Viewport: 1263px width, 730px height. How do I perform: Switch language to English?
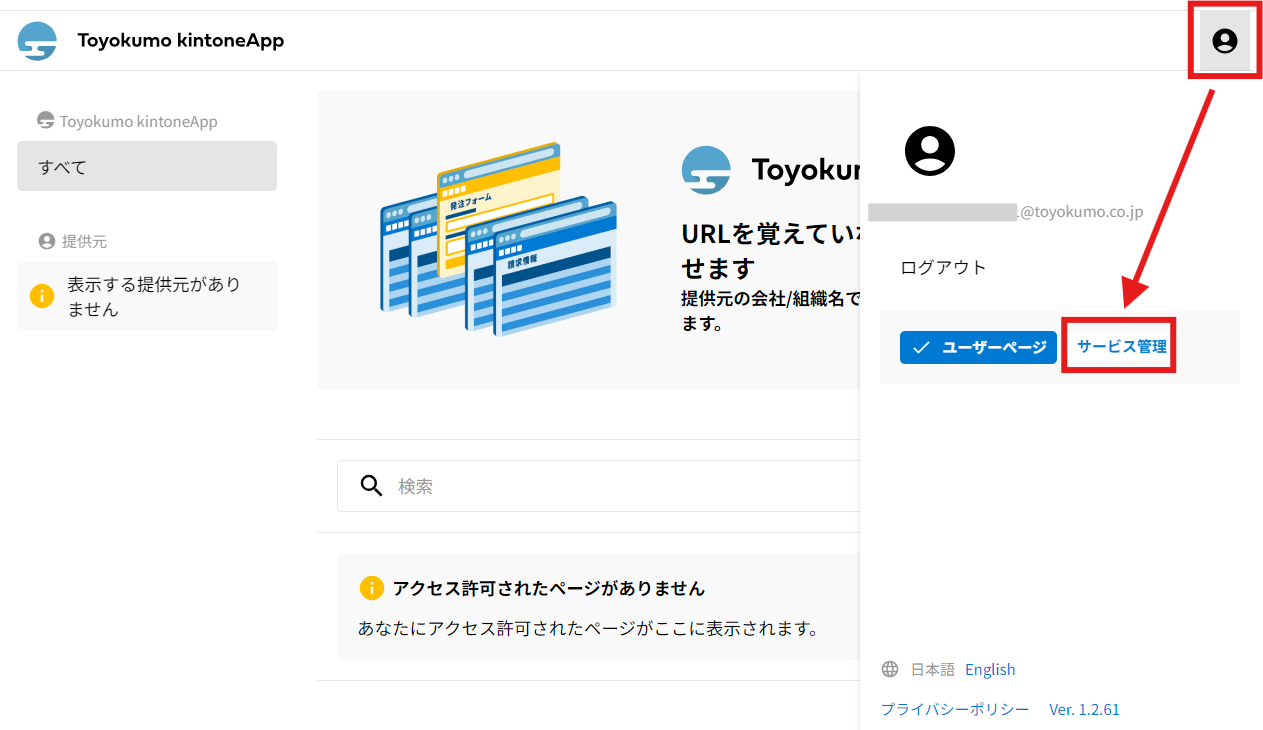990,669
